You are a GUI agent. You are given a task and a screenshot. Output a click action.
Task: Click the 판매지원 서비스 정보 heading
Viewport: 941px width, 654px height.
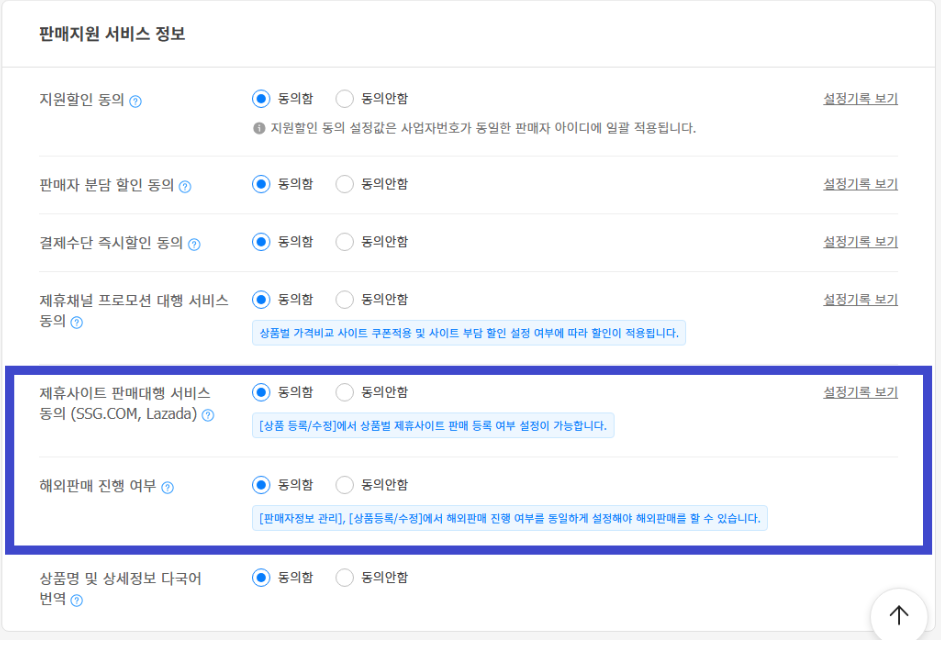tap(112, 34)
